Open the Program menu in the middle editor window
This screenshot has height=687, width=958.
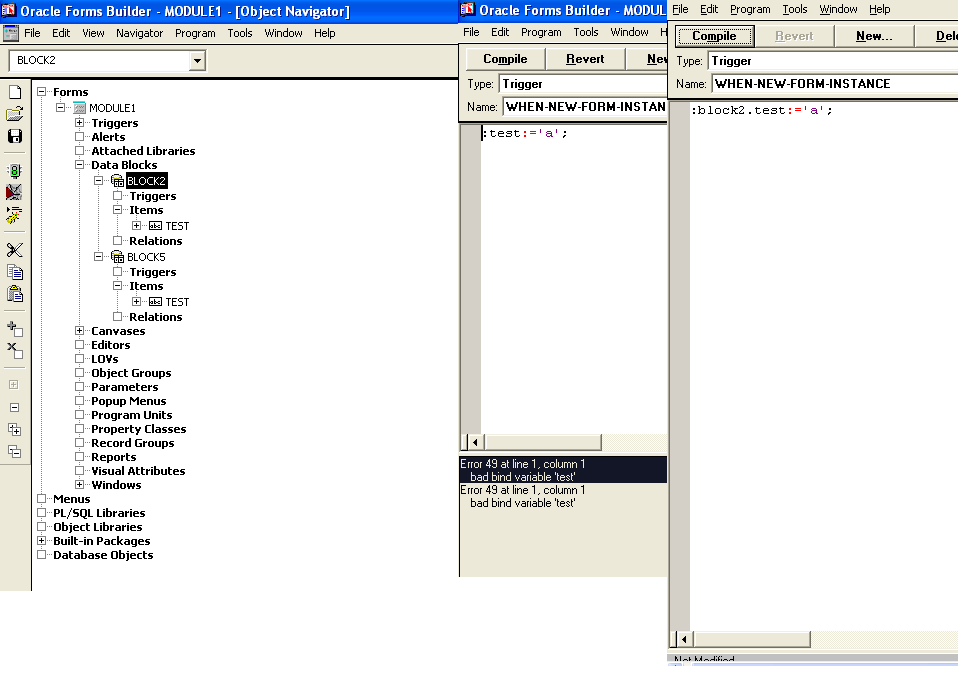[x=541, y=32]
